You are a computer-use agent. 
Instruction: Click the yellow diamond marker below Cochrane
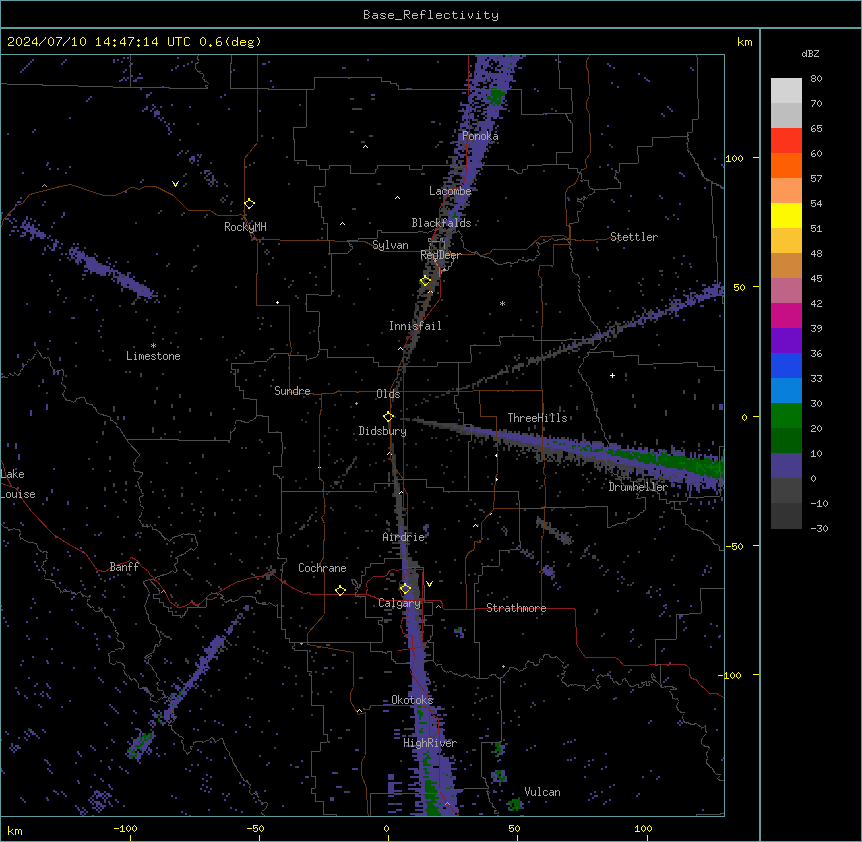(340, 590)
